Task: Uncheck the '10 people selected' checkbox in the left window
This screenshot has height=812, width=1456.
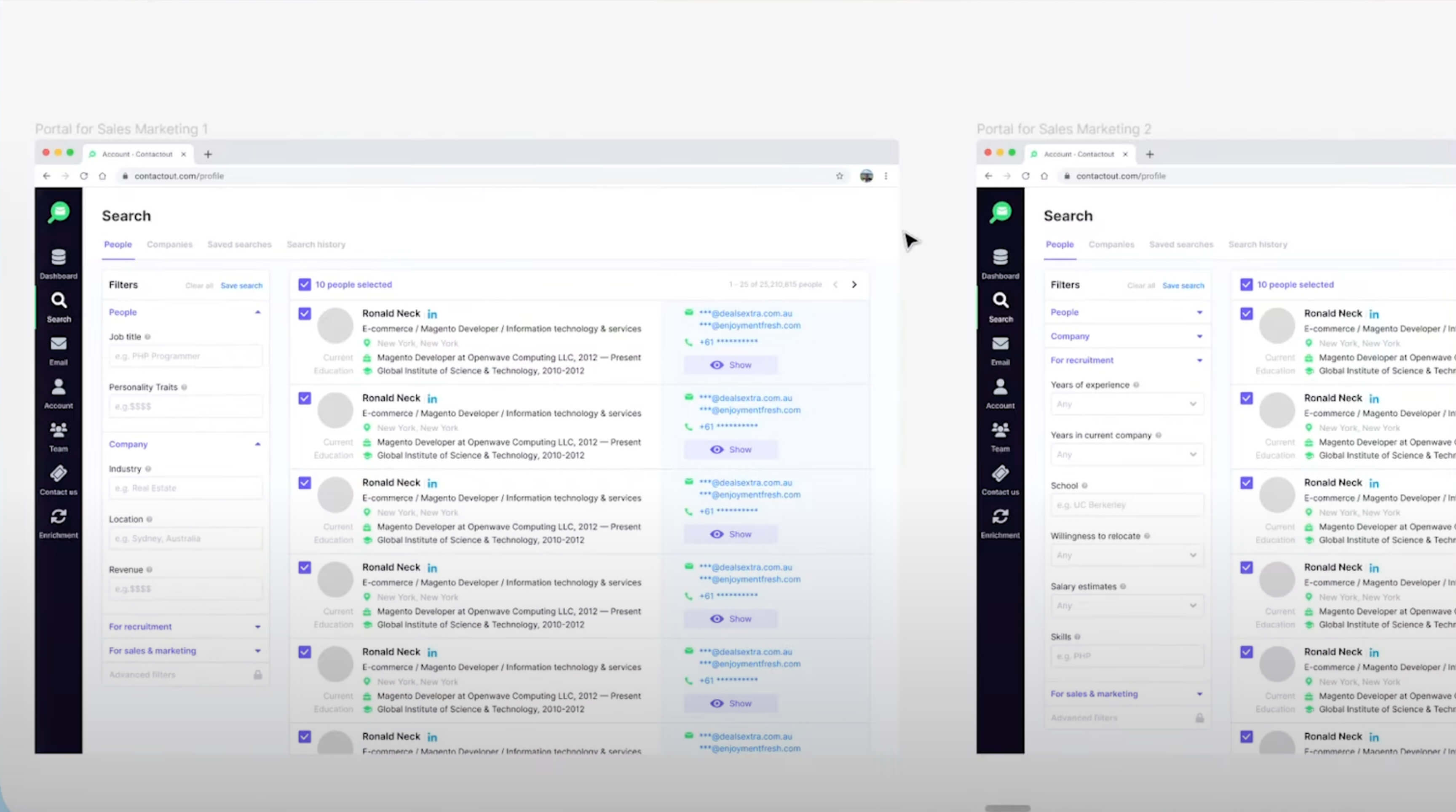Action: click(x=305, y=285)
